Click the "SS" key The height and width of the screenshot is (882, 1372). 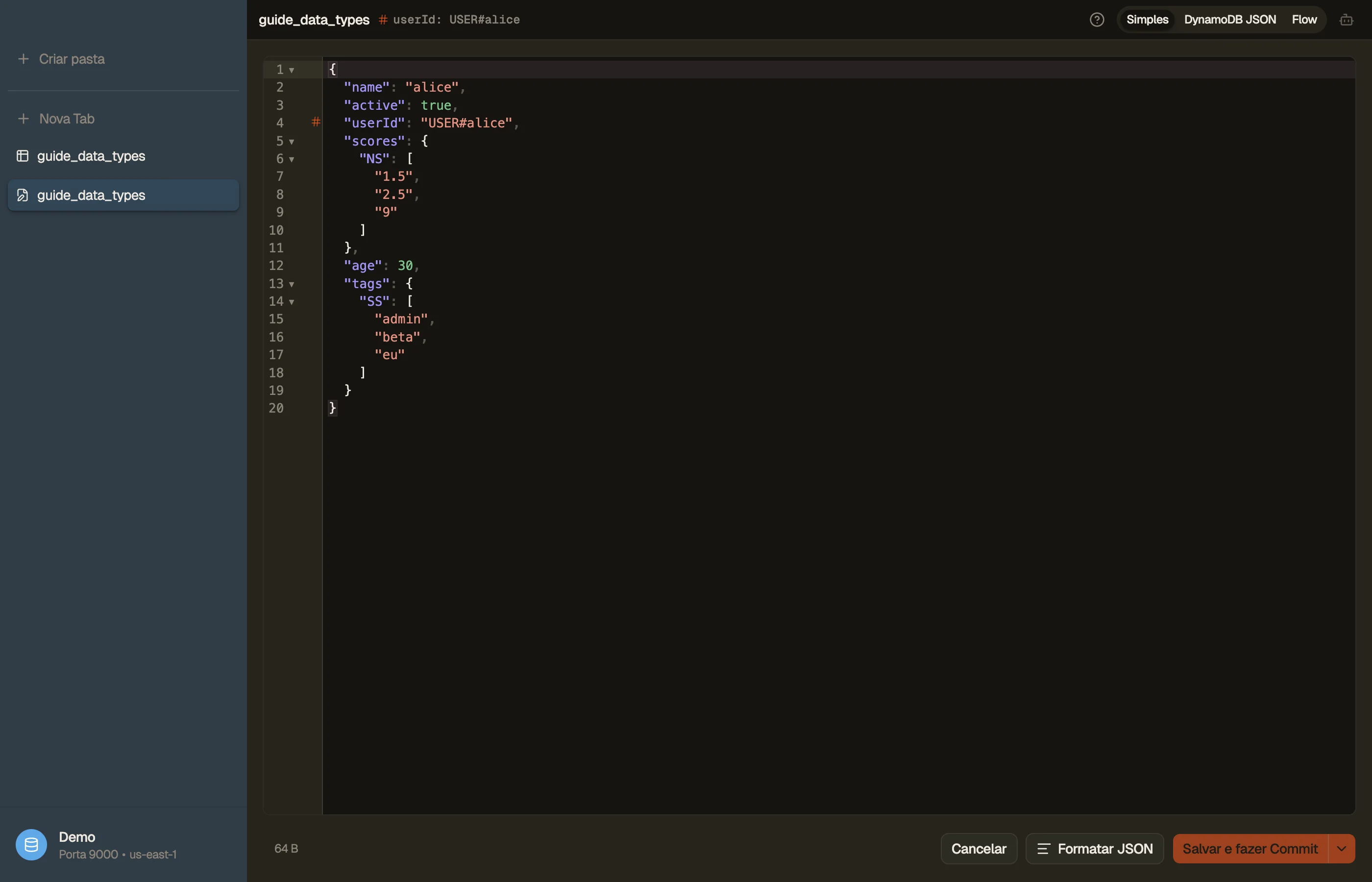pos(374,301)
